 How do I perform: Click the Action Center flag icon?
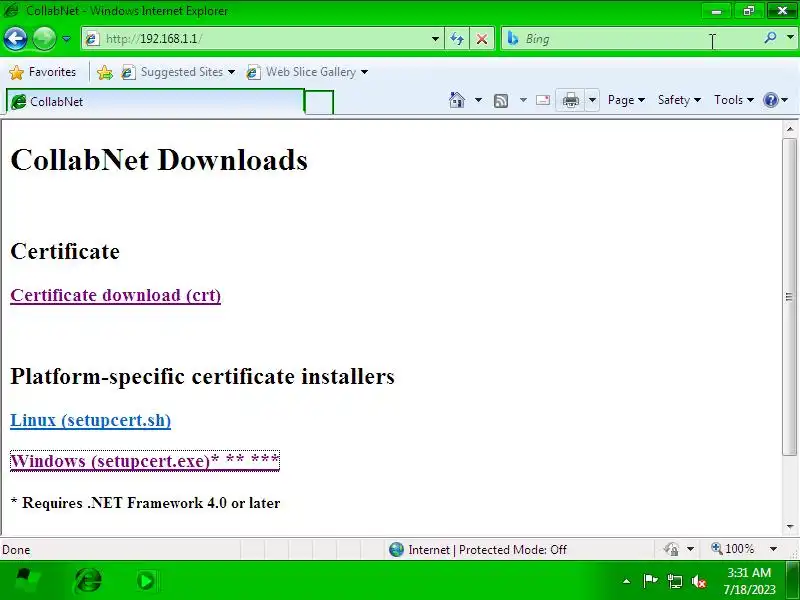point(651,581)
